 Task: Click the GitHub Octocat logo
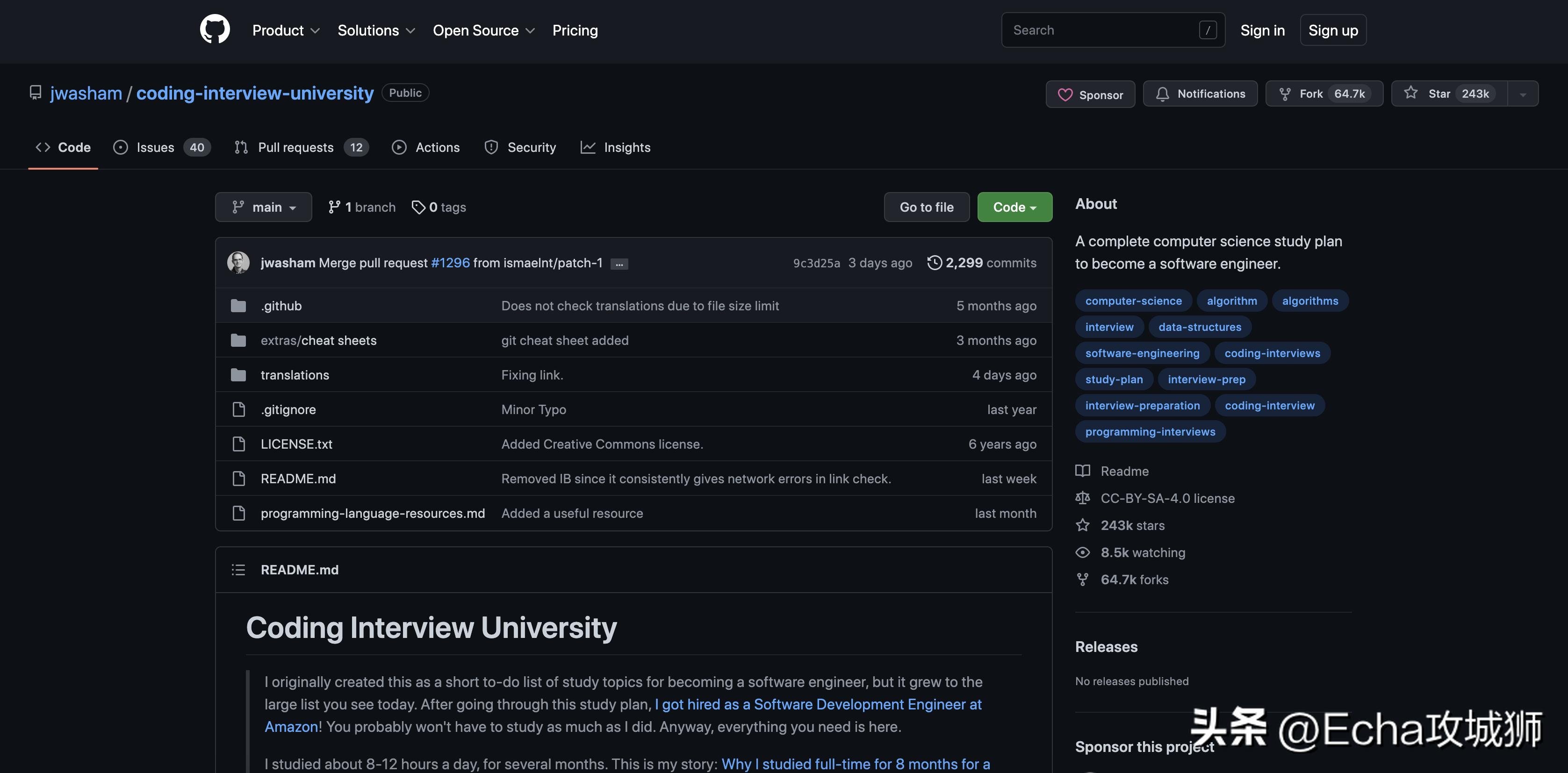pos(215,29)
